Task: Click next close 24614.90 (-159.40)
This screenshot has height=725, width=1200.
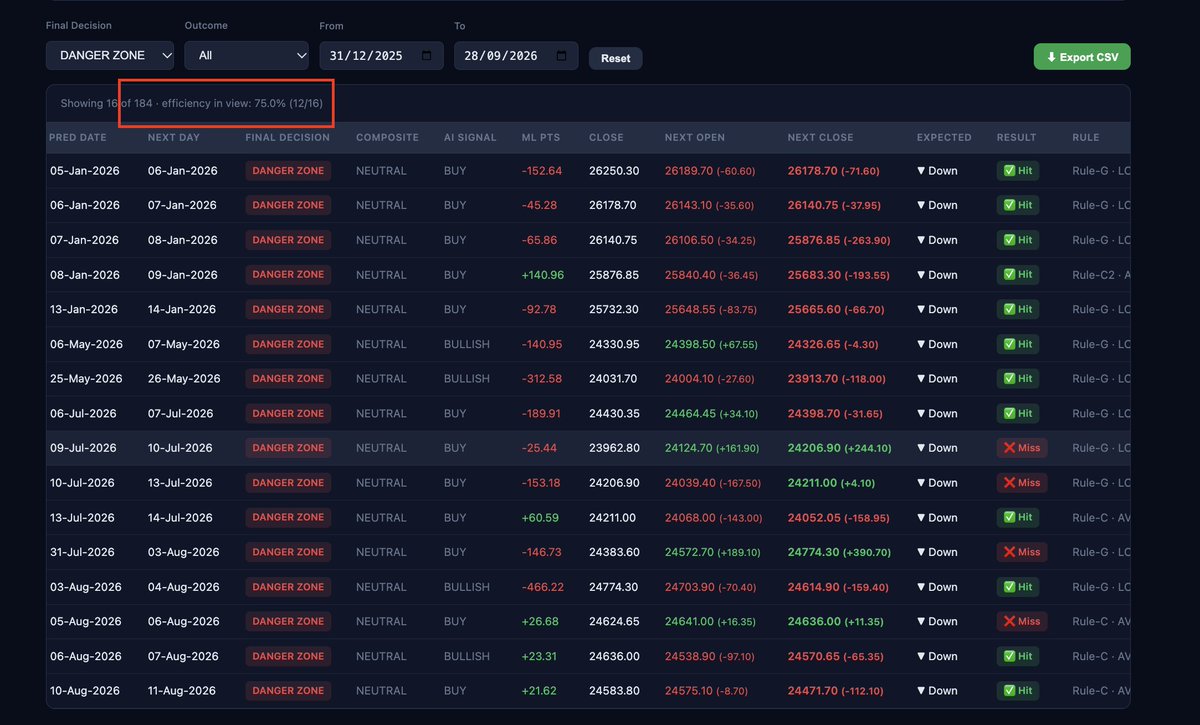Action: coord(838,587)
